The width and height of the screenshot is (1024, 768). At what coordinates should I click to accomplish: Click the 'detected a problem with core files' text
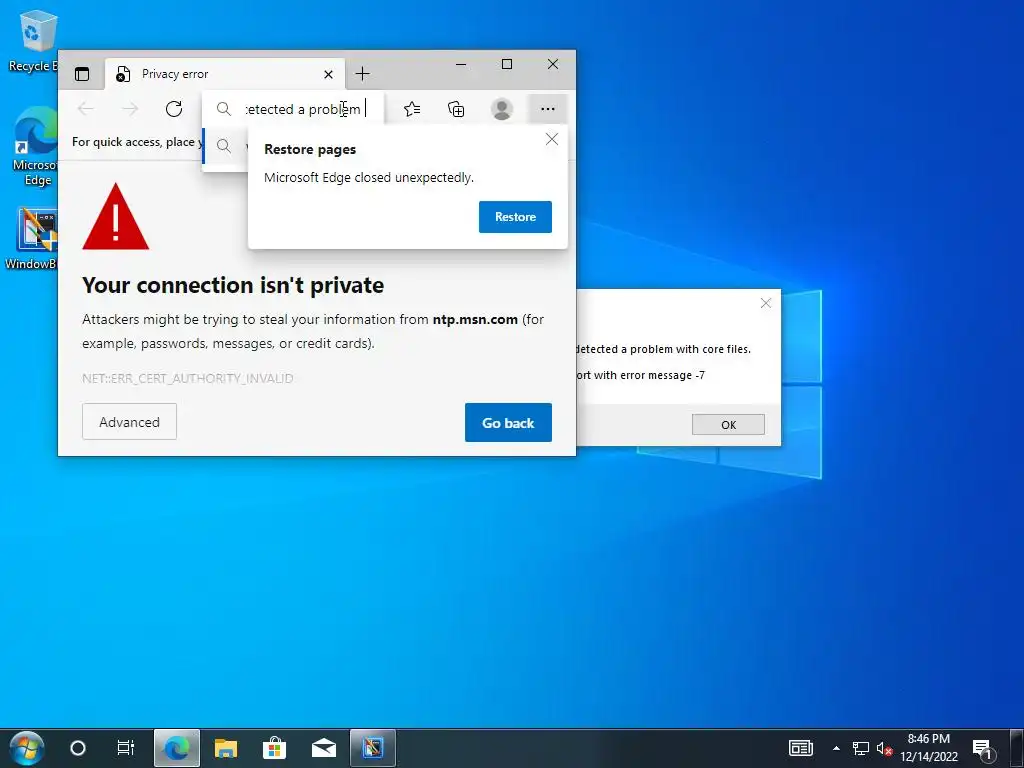[x=664, y=349]
